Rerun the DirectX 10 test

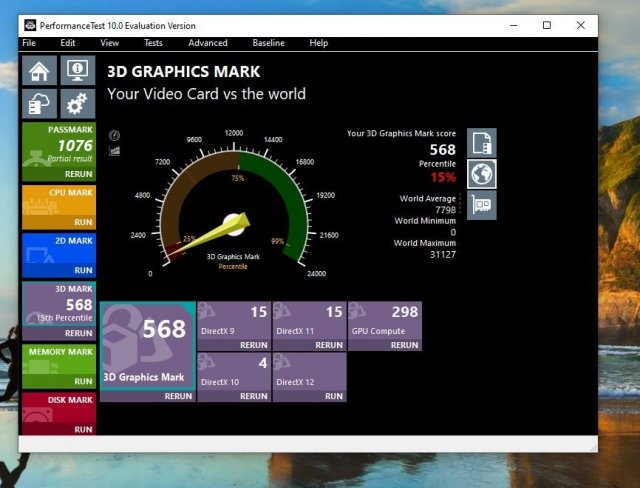pyautogui.click(x=253, y=396)
